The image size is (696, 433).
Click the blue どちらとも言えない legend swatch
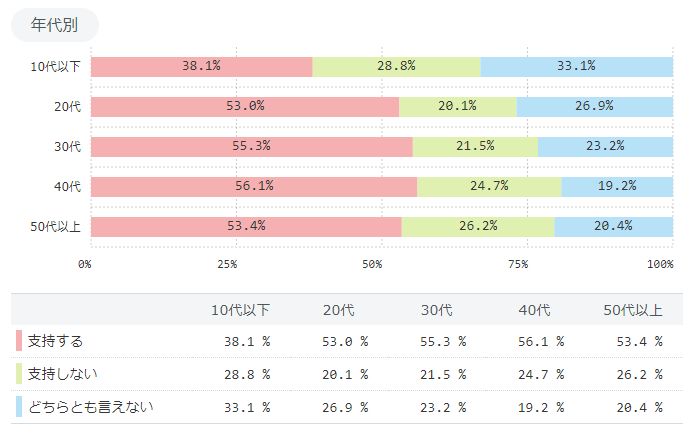click(19, 406)
